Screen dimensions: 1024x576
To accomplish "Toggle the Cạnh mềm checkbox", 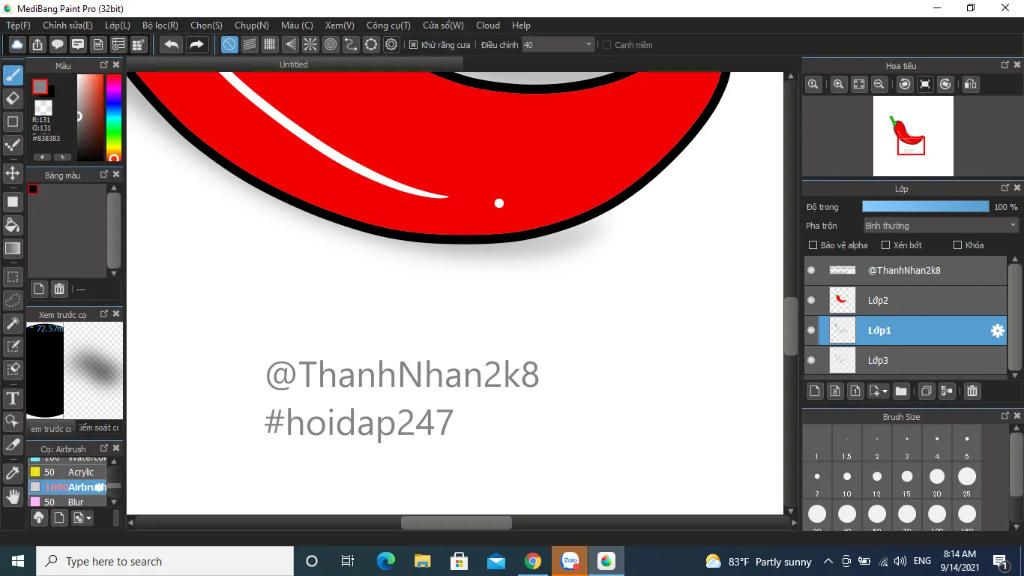I will tap(607, 45).
